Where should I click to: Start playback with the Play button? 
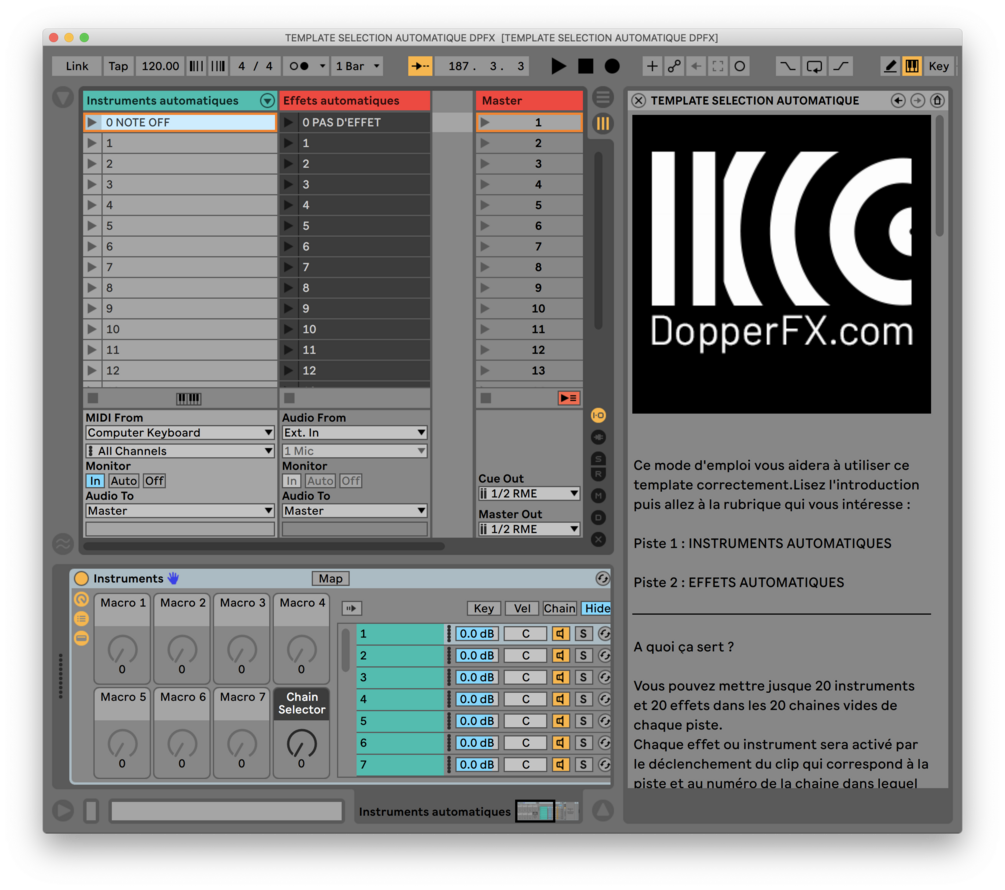click(x=558, y=66)
